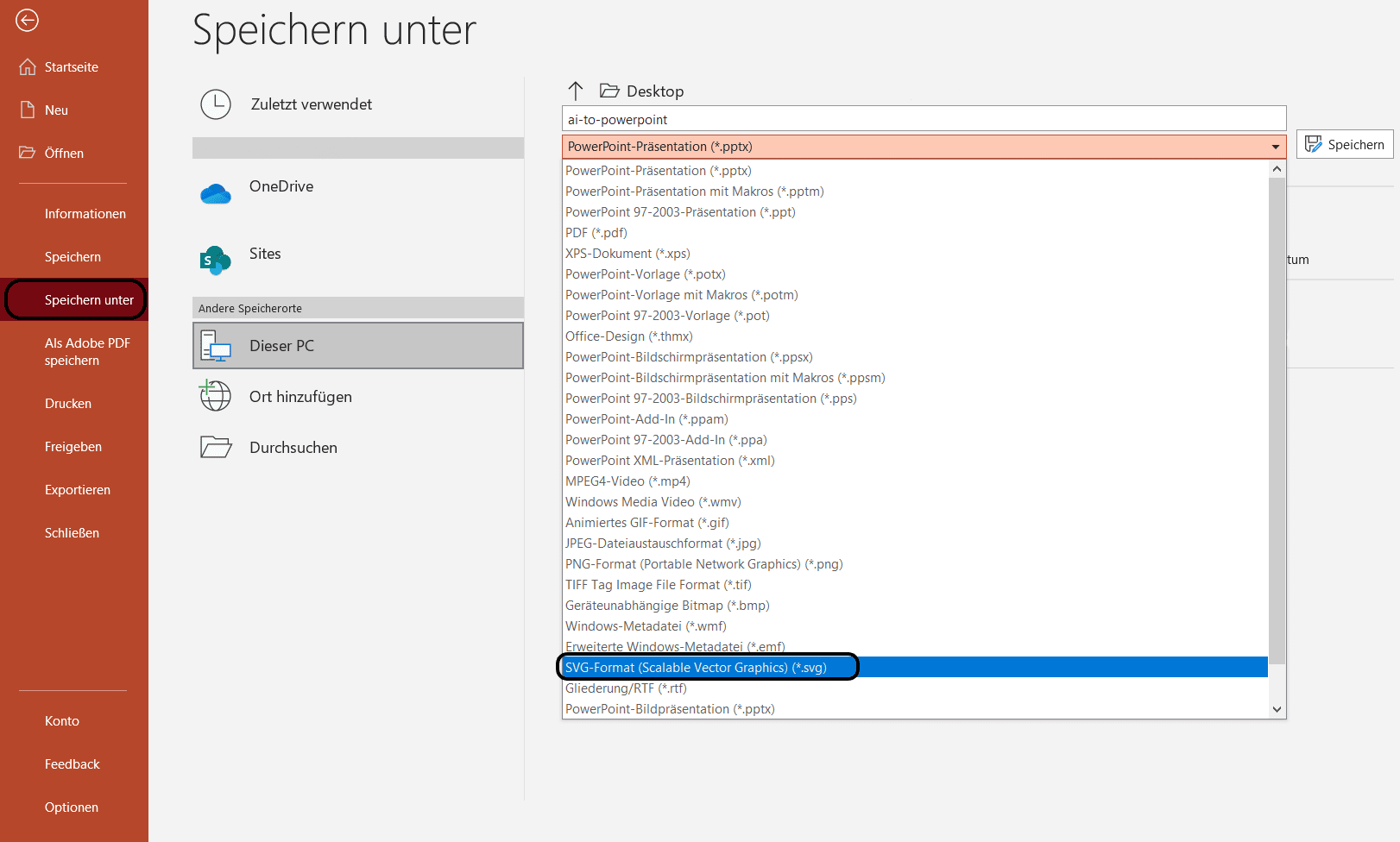Choose PDF as the save format
The width and height of the screenshot is (1400, 842).
595,232
